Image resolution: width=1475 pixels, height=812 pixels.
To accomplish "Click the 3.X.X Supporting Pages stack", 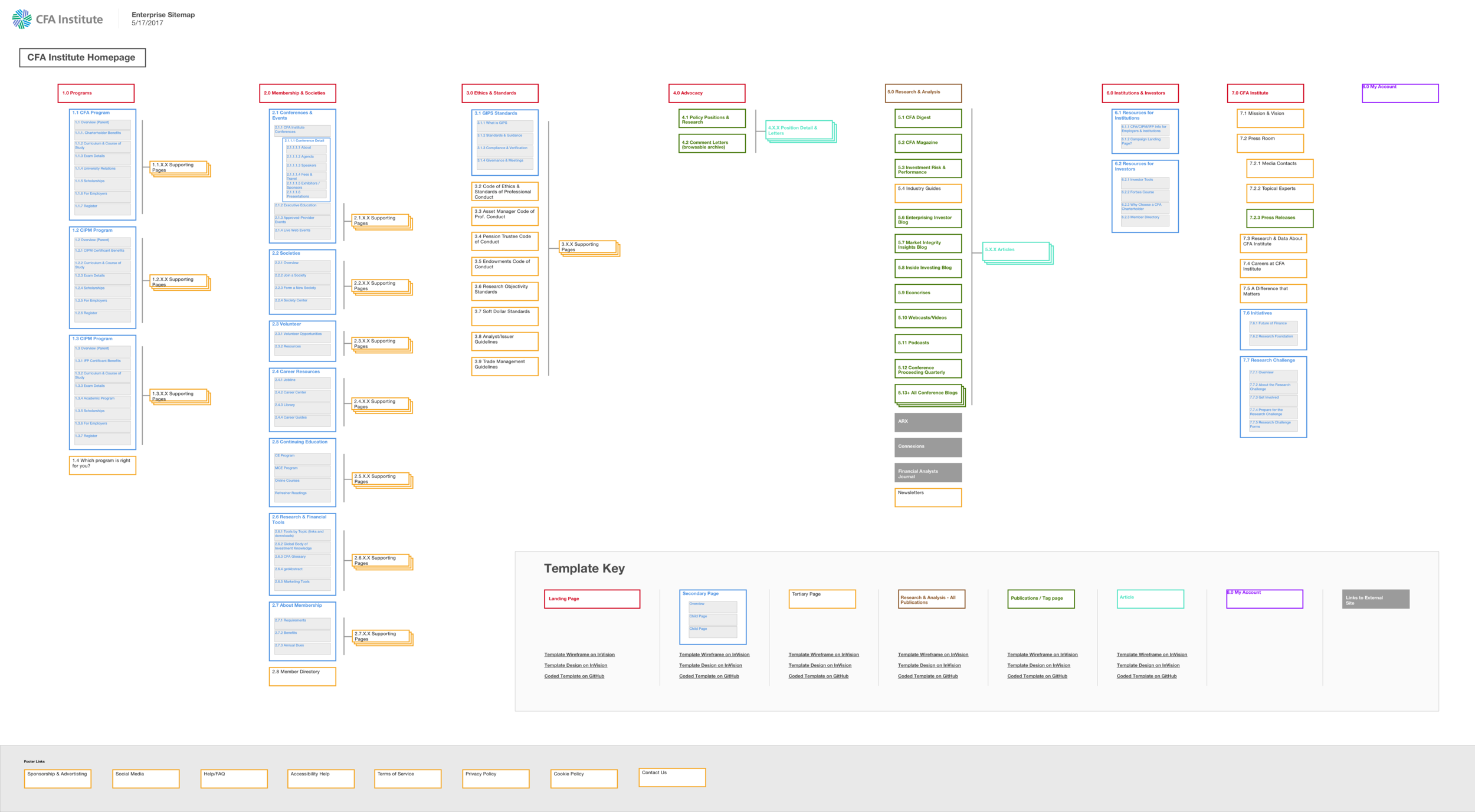I will [589, 248].
